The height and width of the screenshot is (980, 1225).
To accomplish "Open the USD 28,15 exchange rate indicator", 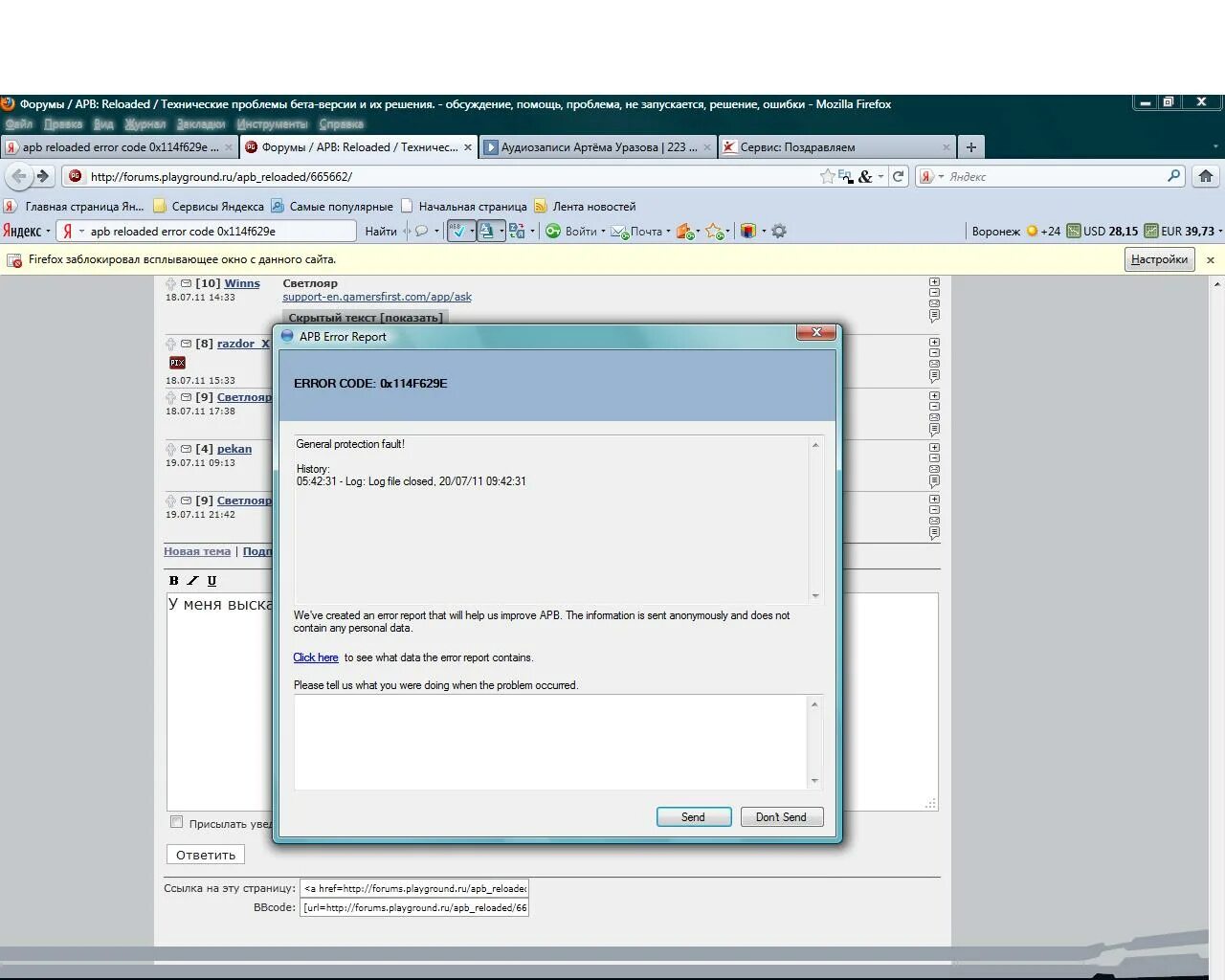I will click(x=1102, y=231).
